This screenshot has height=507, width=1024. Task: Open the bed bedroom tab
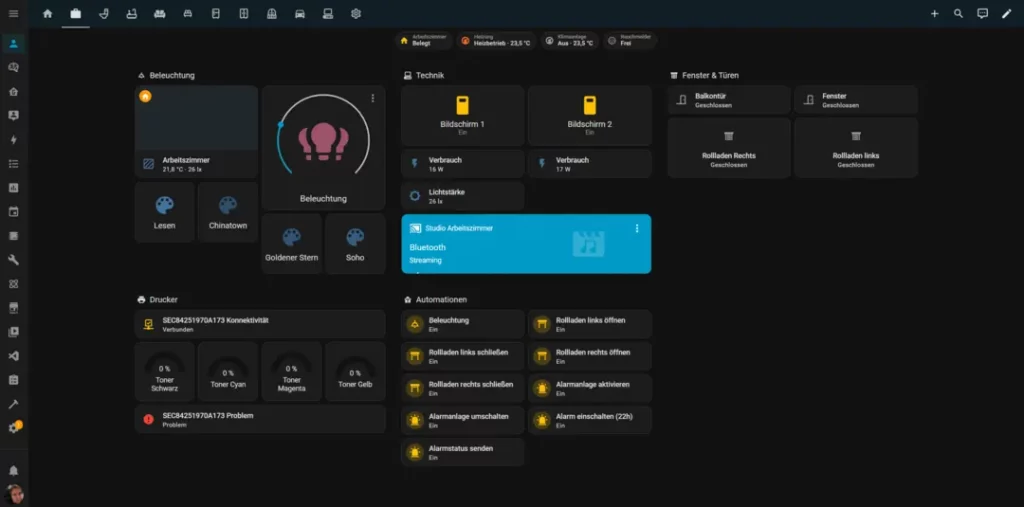pos(188,14)
